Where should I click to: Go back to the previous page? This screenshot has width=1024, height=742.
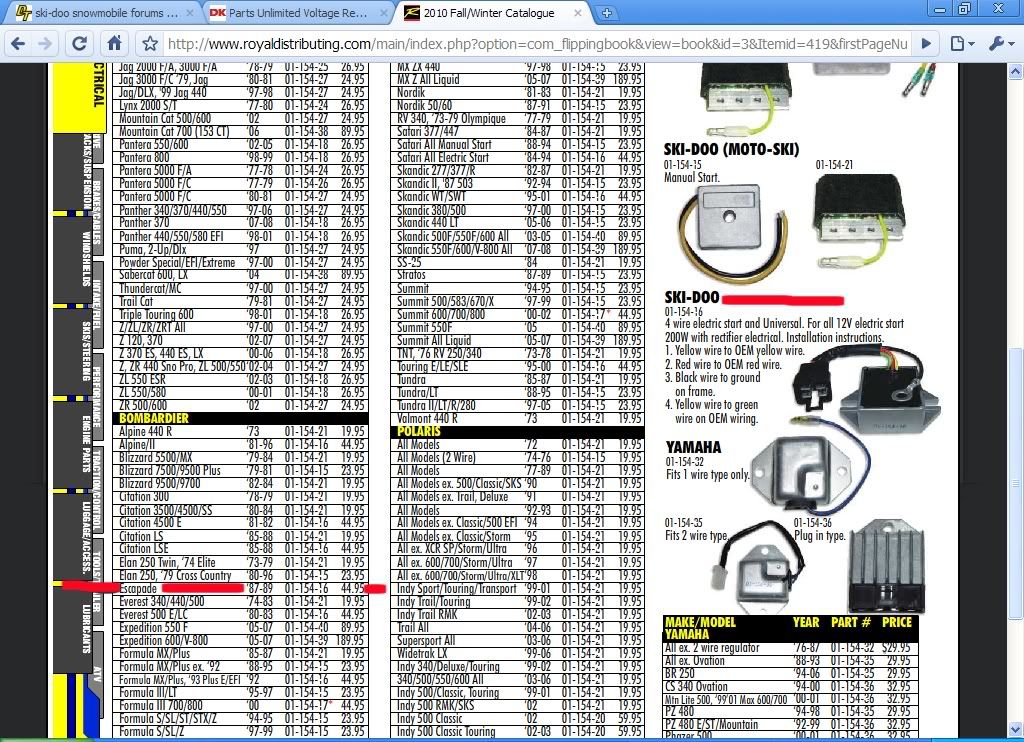click(x=17, y=44)
